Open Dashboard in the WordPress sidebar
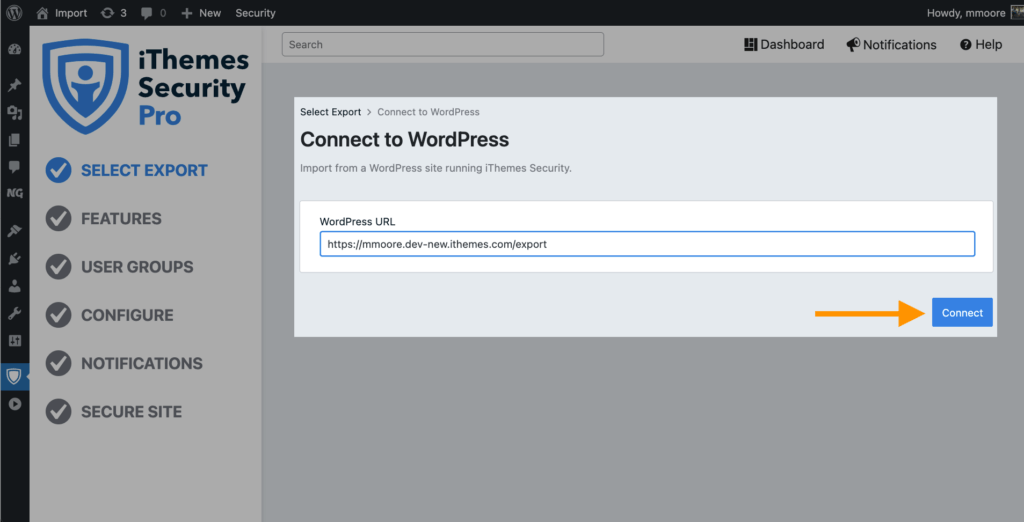Screen dimensions: 1024x522 click(x=14, y=50)
